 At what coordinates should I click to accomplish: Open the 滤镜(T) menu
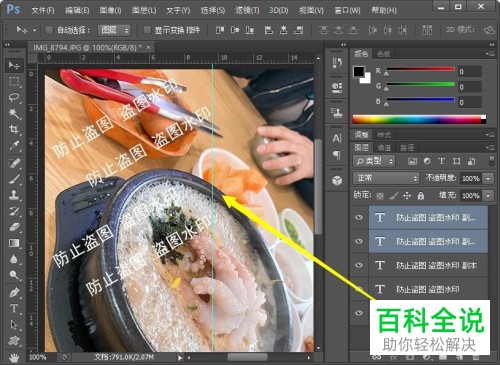coord(247,10)
